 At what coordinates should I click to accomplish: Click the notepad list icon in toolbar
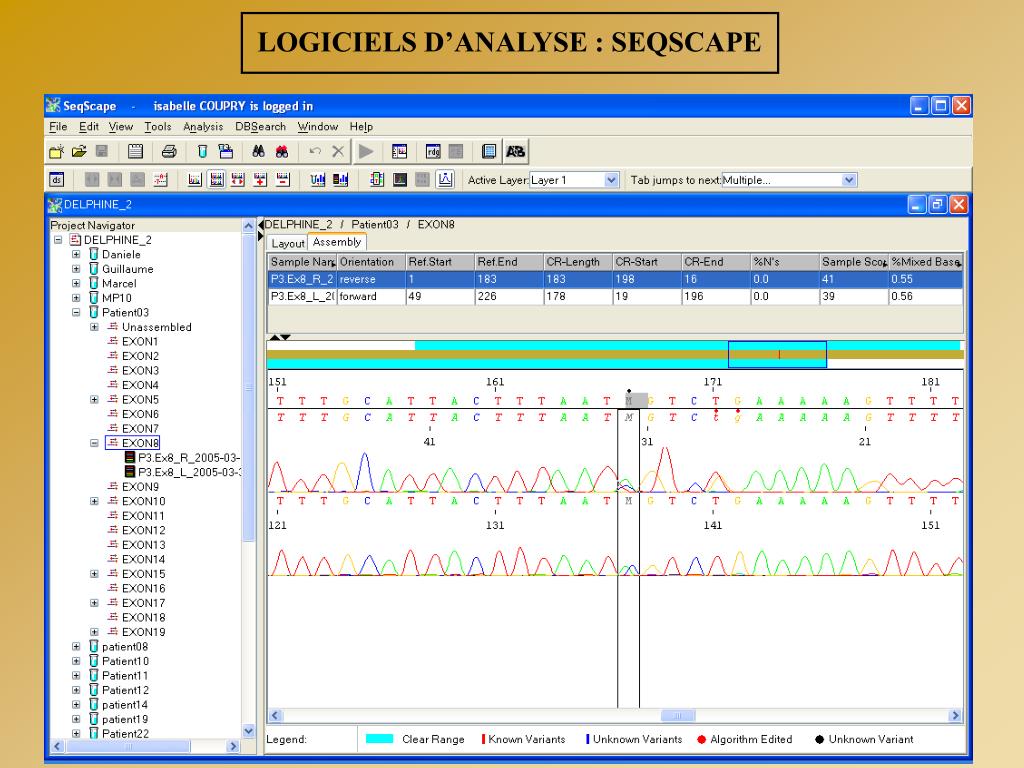[135, 152]
